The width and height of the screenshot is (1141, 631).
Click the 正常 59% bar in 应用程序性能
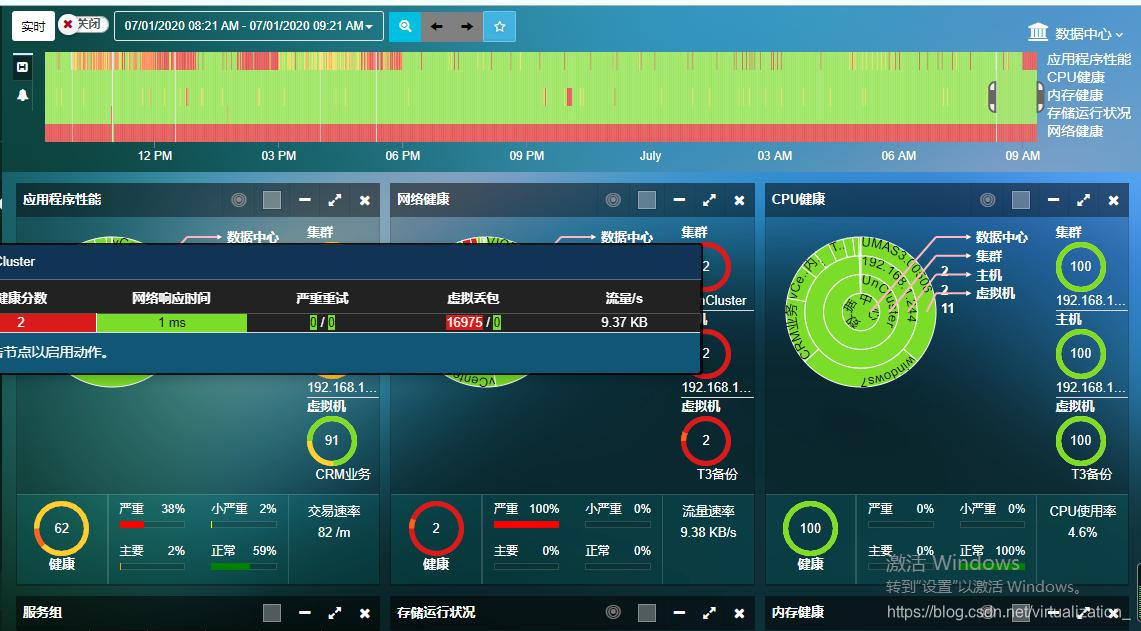(x=243, y=566)
